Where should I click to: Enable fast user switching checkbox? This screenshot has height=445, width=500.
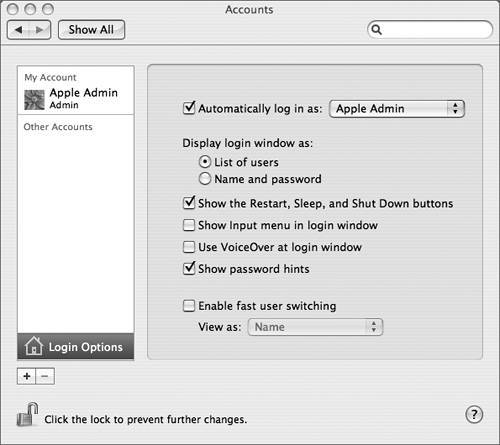click(x=189, y=306)
